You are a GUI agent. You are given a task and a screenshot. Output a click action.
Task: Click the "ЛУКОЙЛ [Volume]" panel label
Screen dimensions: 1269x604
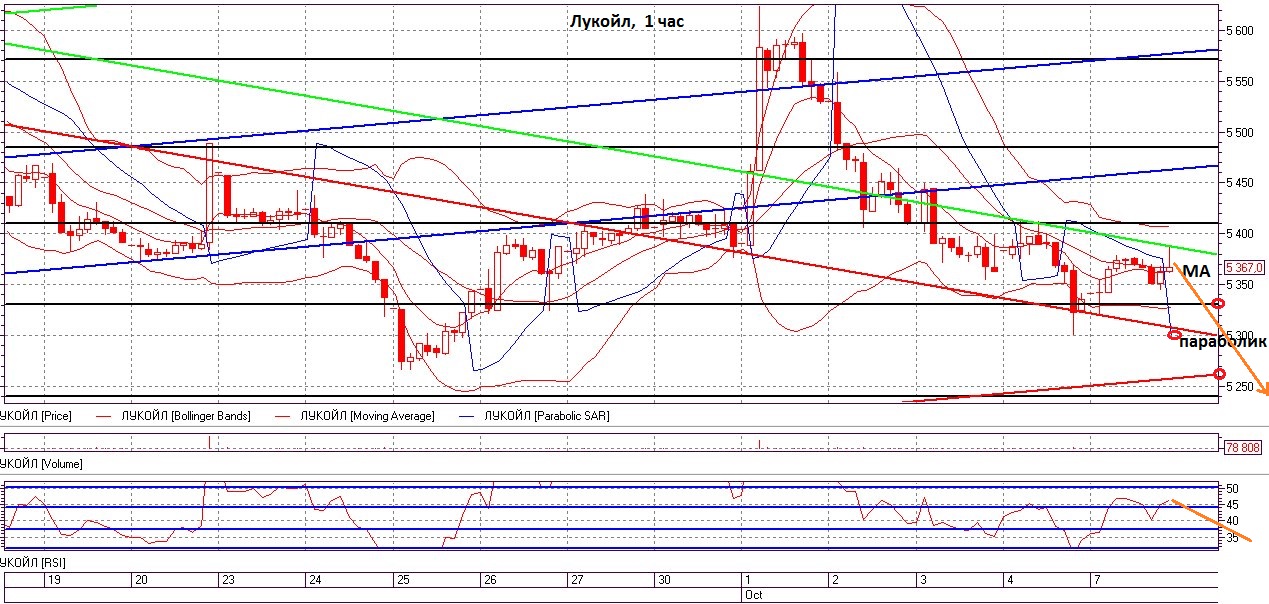(40, 464)
